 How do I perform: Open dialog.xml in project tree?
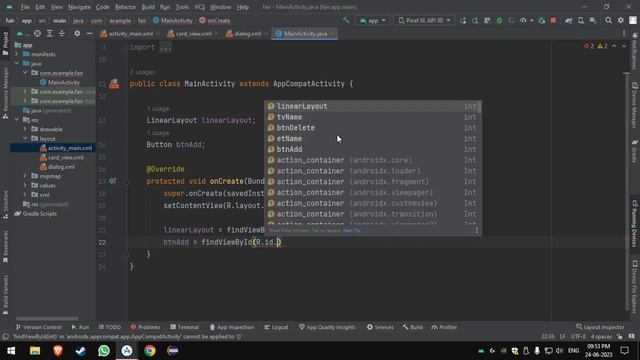[58, 167]
